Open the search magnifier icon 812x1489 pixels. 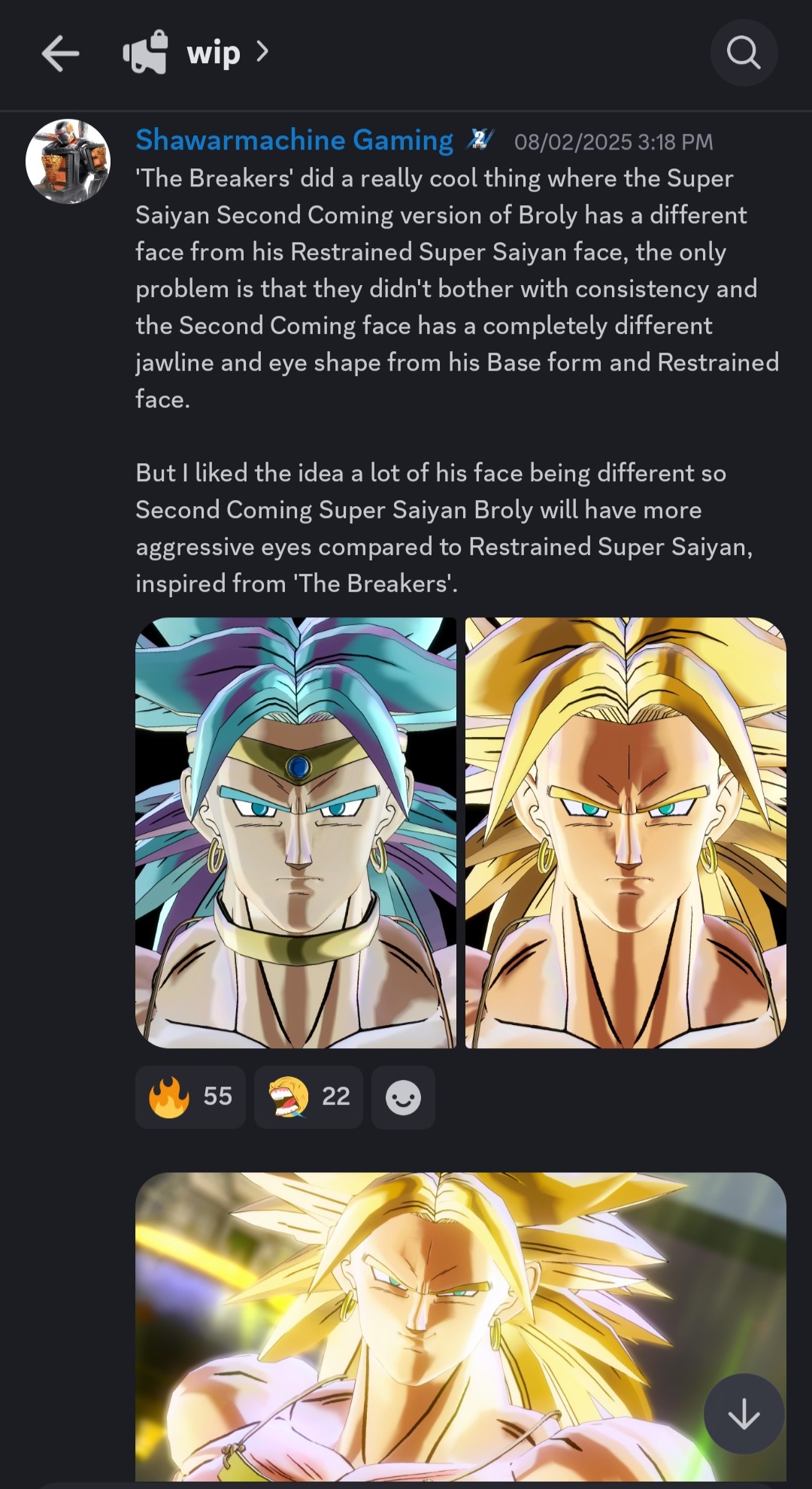pyautogui.click(x=744, y=53)
